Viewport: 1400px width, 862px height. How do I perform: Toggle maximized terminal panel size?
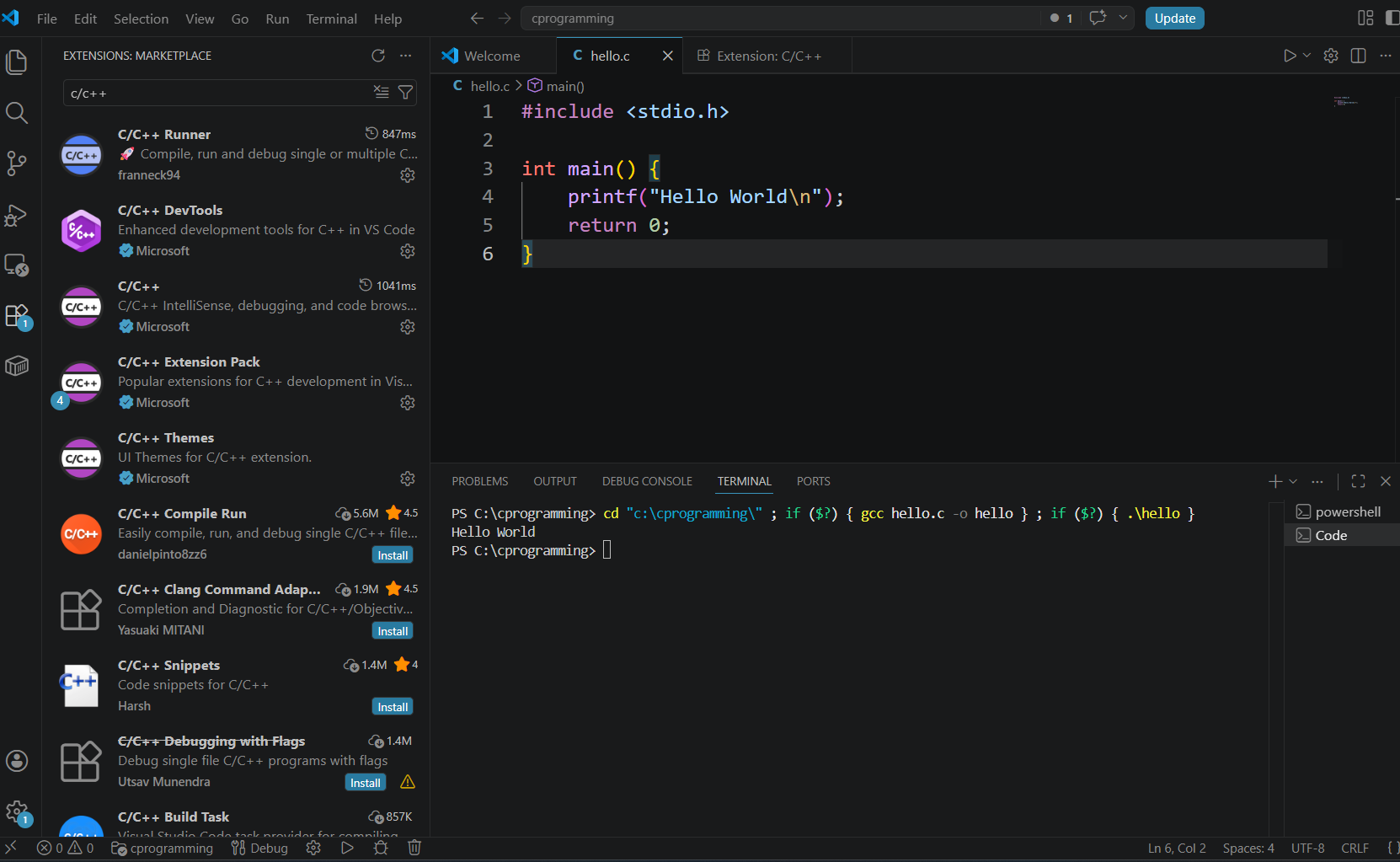click(x=1358, y=481)
